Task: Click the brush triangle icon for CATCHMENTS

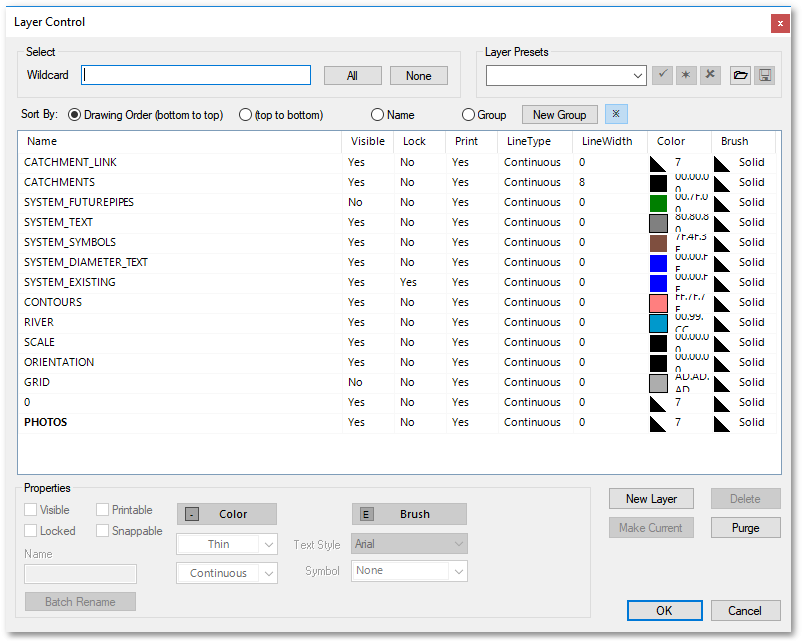Action: click(x=722, y=183)
